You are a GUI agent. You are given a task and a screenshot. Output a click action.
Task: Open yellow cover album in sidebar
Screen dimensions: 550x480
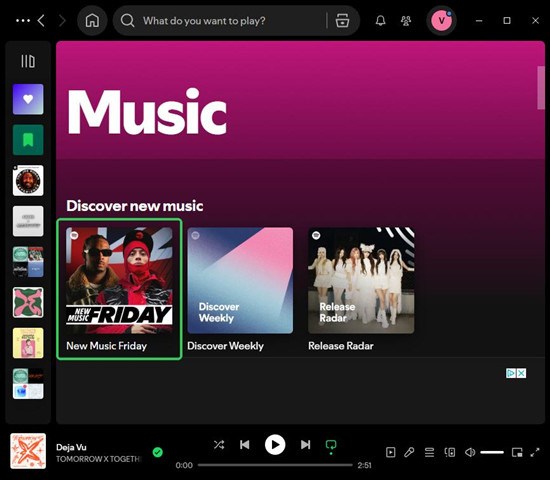pyautogui.click(x=28, y=343)
